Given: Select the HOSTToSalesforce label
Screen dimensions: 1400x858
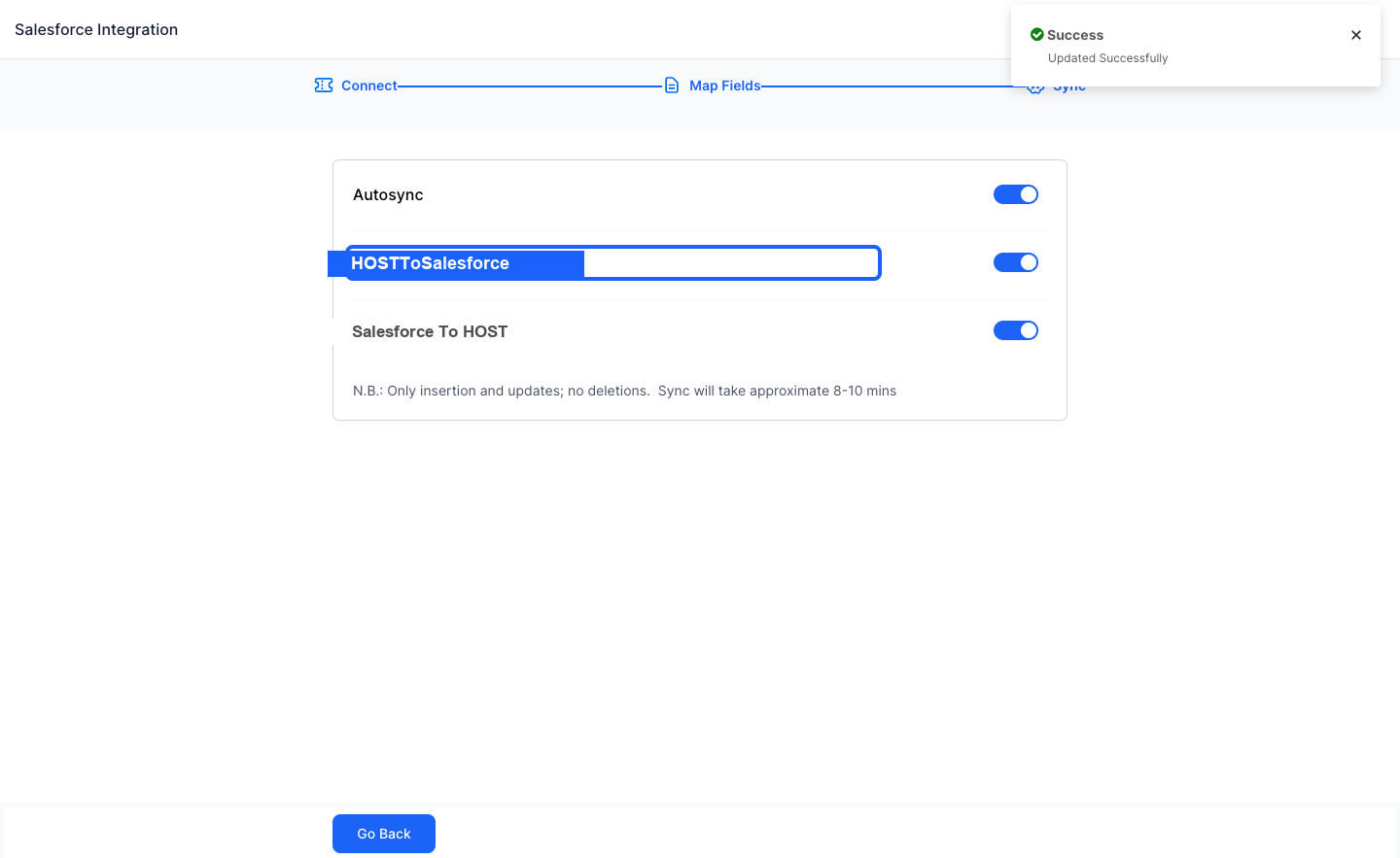Looking at the screenshot, I should pos(430,263).
